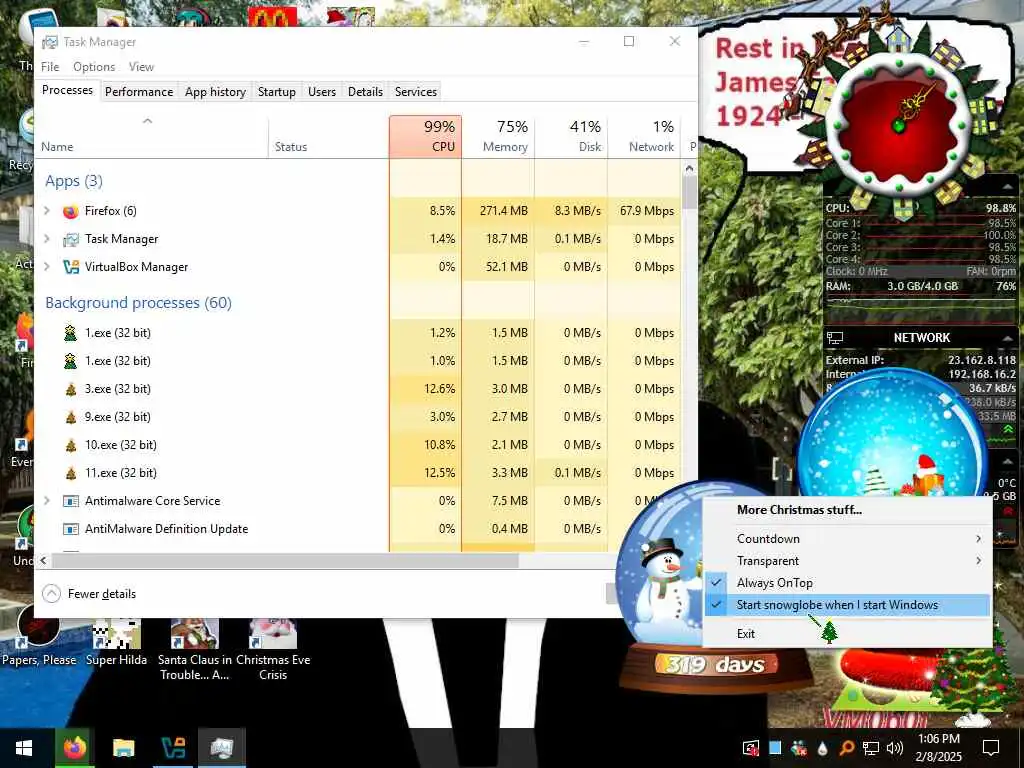Image resolution: width=1024 pixels, height=768 pixels.
Task: Click the VirtualBox Manager process icon
Action: (x=71, y=267)
